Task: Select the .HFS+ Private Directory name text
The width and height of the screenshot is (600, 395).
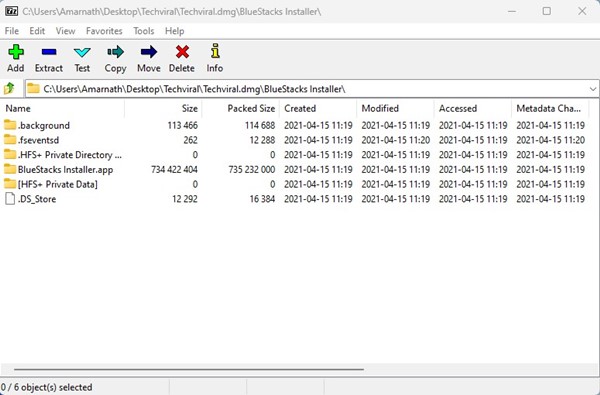Action: 70,155
